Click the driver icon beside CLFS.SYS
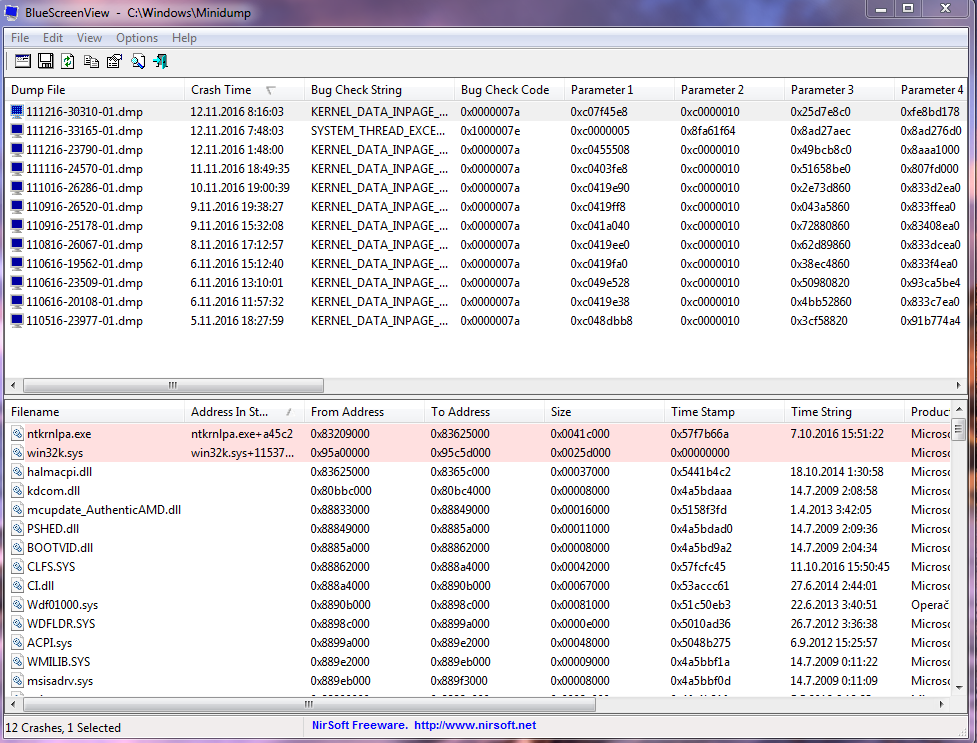Viewport: 977px width, 743px height. click(17, 567)
